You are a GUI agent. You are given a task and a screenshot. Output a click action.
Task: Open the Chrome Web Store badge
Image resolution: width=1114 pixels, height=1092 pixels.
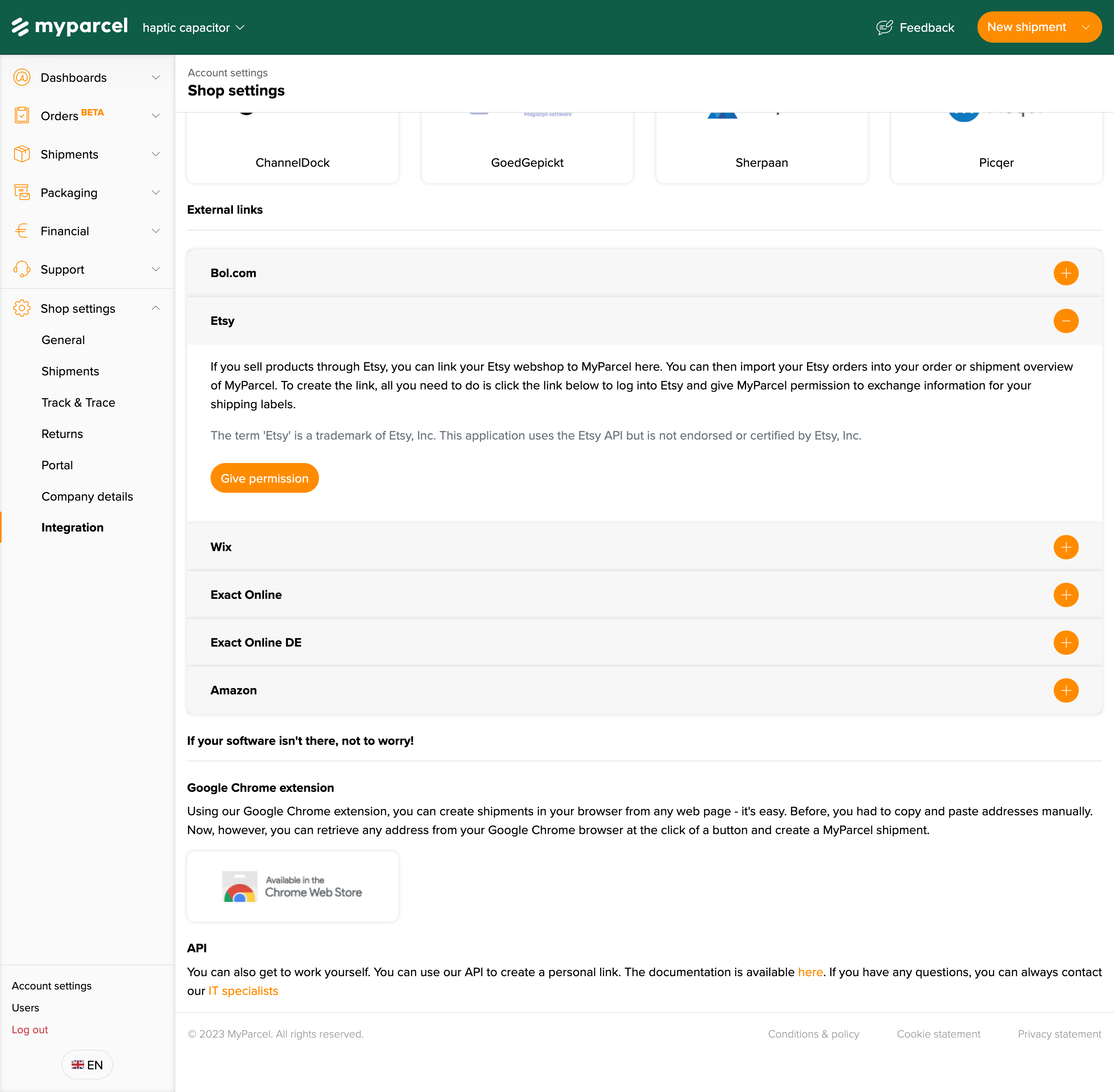[292, 887]
